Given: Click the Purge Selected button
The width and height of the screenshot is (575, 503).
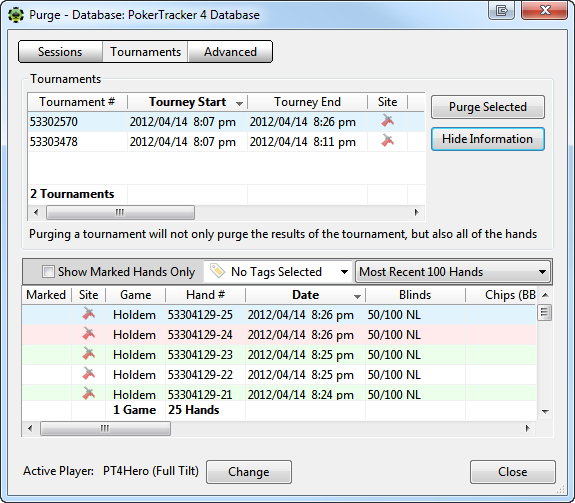Looking at the screenshot, I should click(488, 107).
